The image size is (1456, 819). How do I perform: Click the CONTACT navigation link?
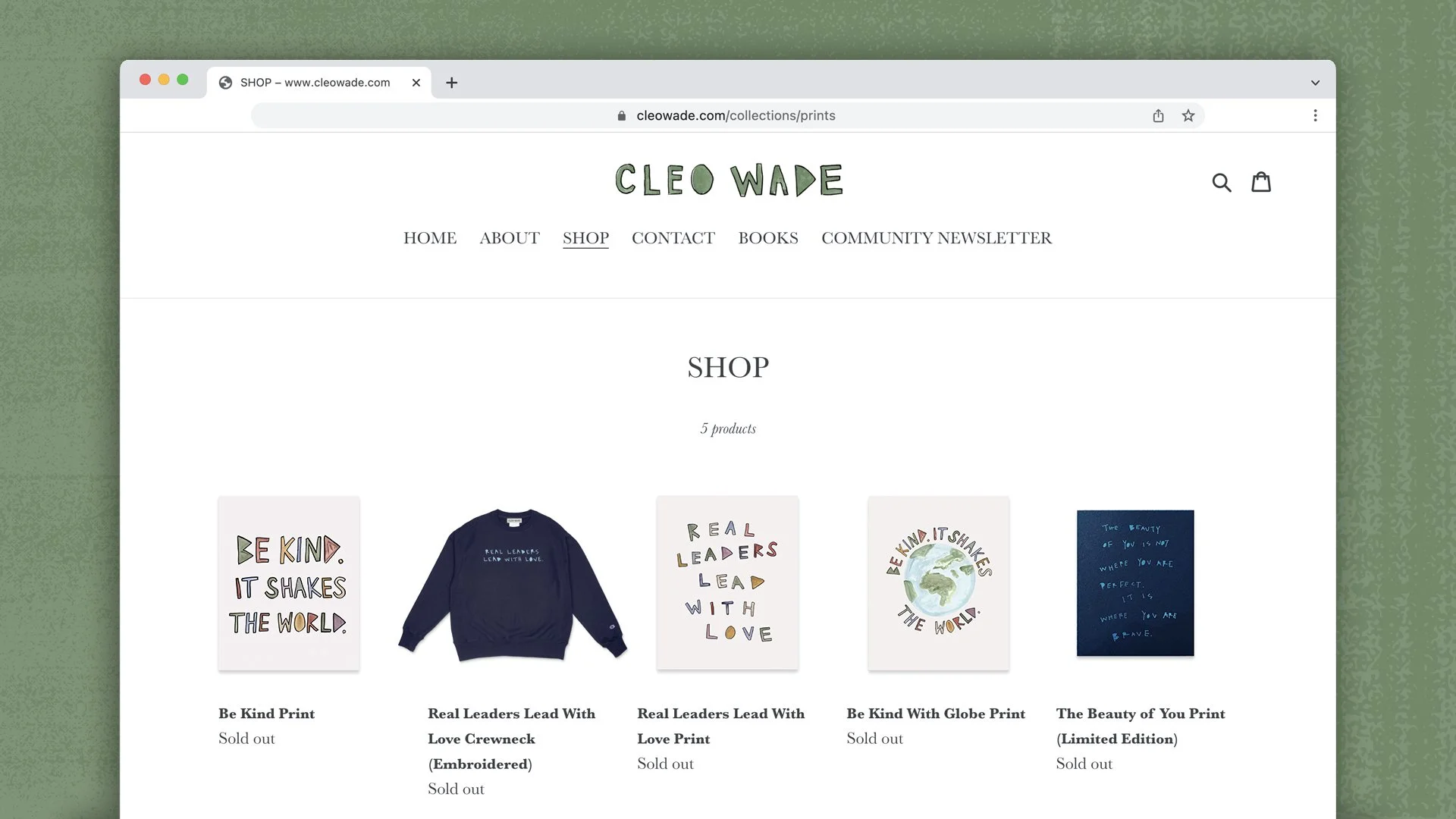pyautogui.click(x=673, y=238)
